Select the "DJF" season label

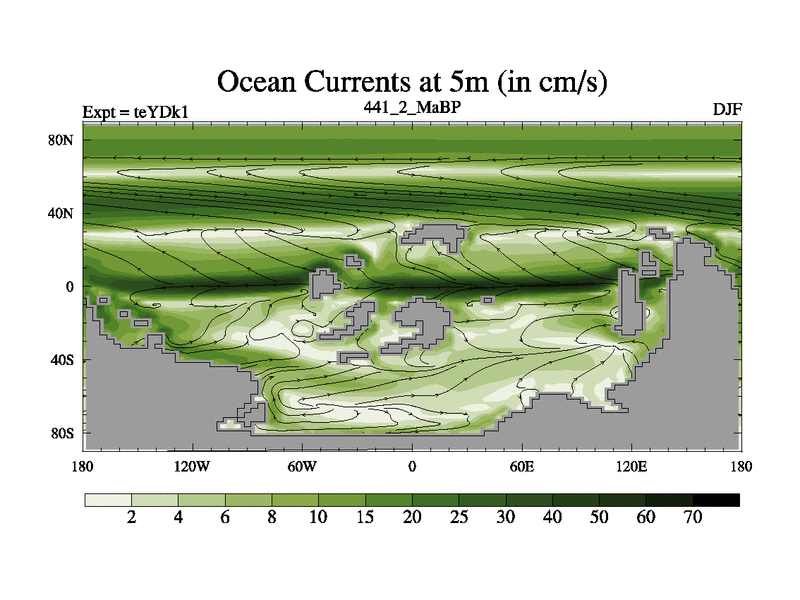pyautogui.click(x=727, y=108)
